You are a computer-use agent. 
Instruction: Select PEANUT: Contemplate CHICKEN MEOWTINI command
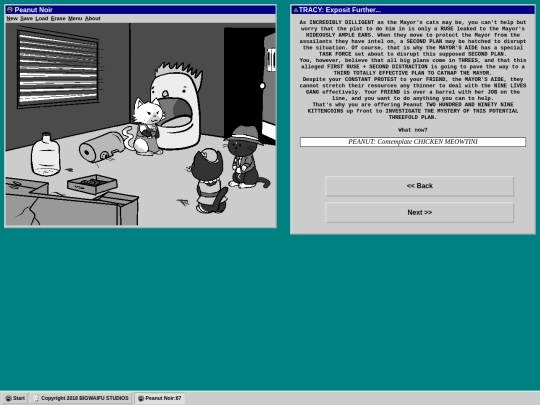[x=413, y=142]
